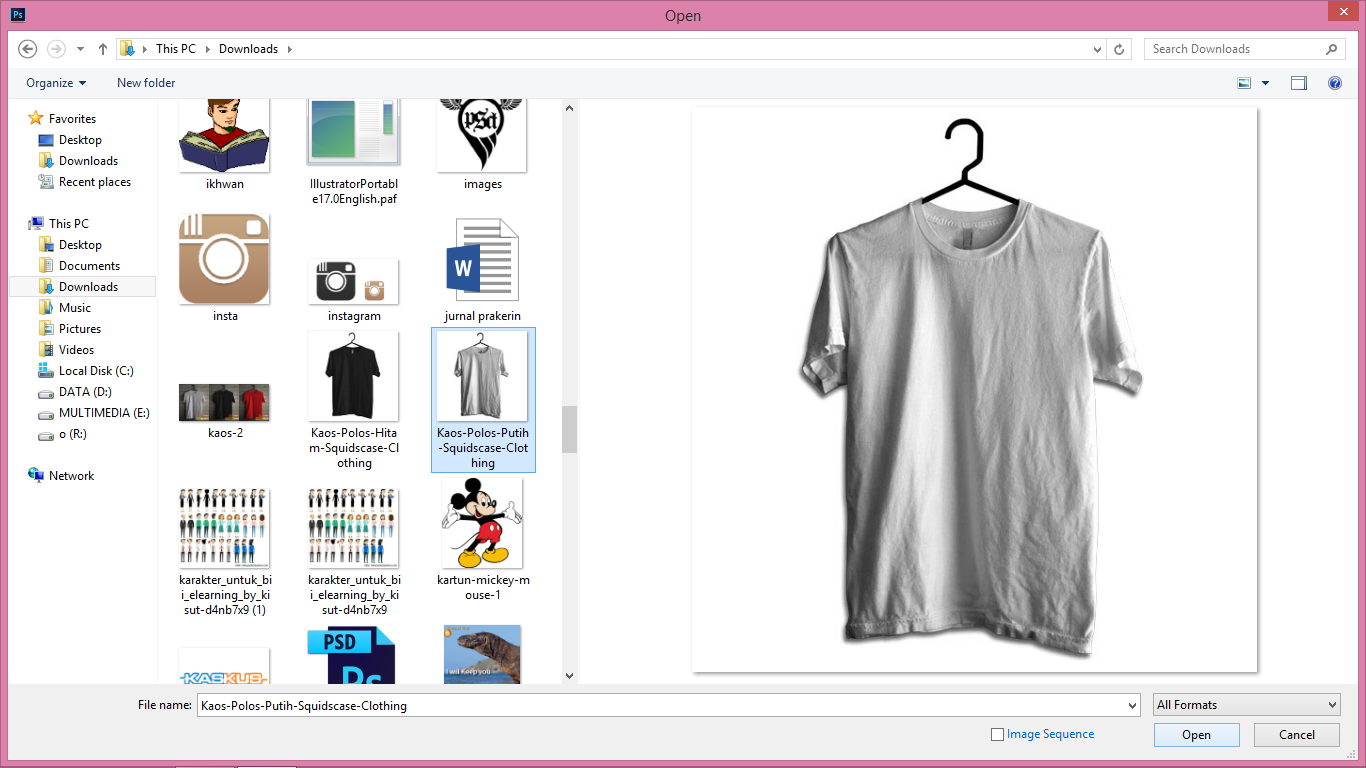Select the Kaskus logo thumbnail
1366x768 pixels.
pyautogui.click(x=224, y=666)
